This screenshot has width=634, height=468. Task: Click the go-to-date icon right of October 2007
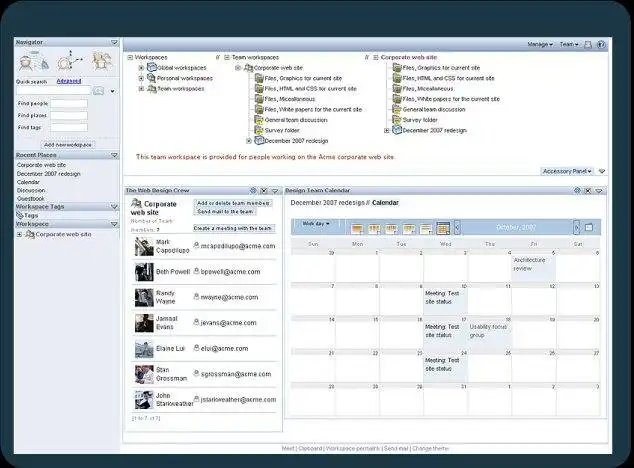coord(589,228)
